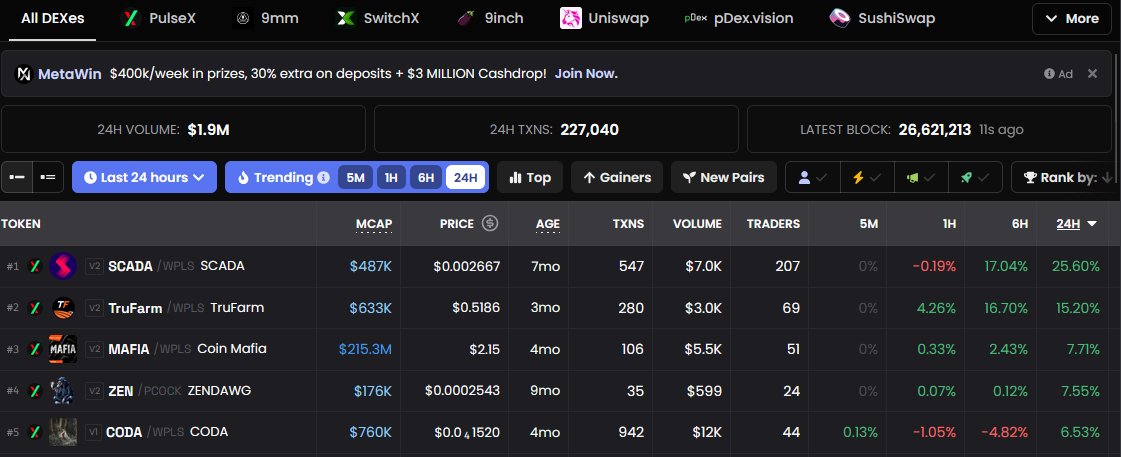Sort table by TXNS column
The height and width of the screenshot is (457, 1121).
(x=628, y=224)
